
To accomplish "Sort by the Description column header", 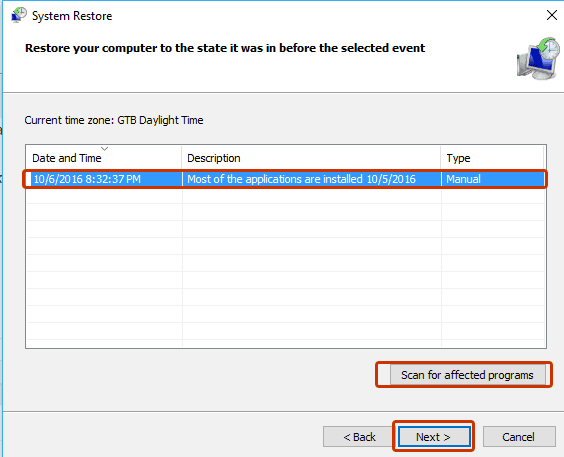I will (x=311, y=157).
